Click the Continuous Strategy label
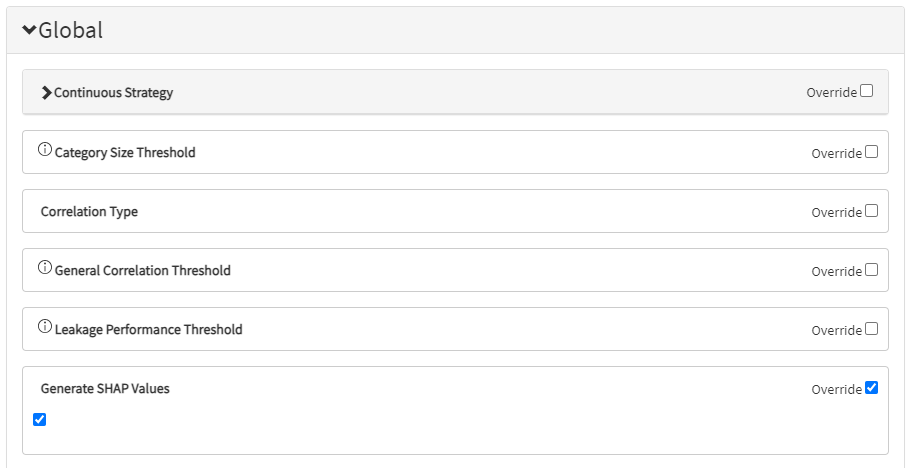 pos(114,93)
